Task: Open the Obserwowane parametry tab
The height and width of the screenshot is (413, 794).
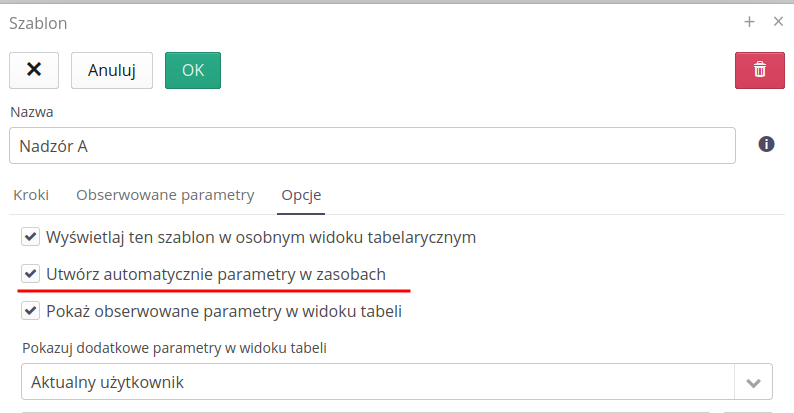Action: coord(165,195)
